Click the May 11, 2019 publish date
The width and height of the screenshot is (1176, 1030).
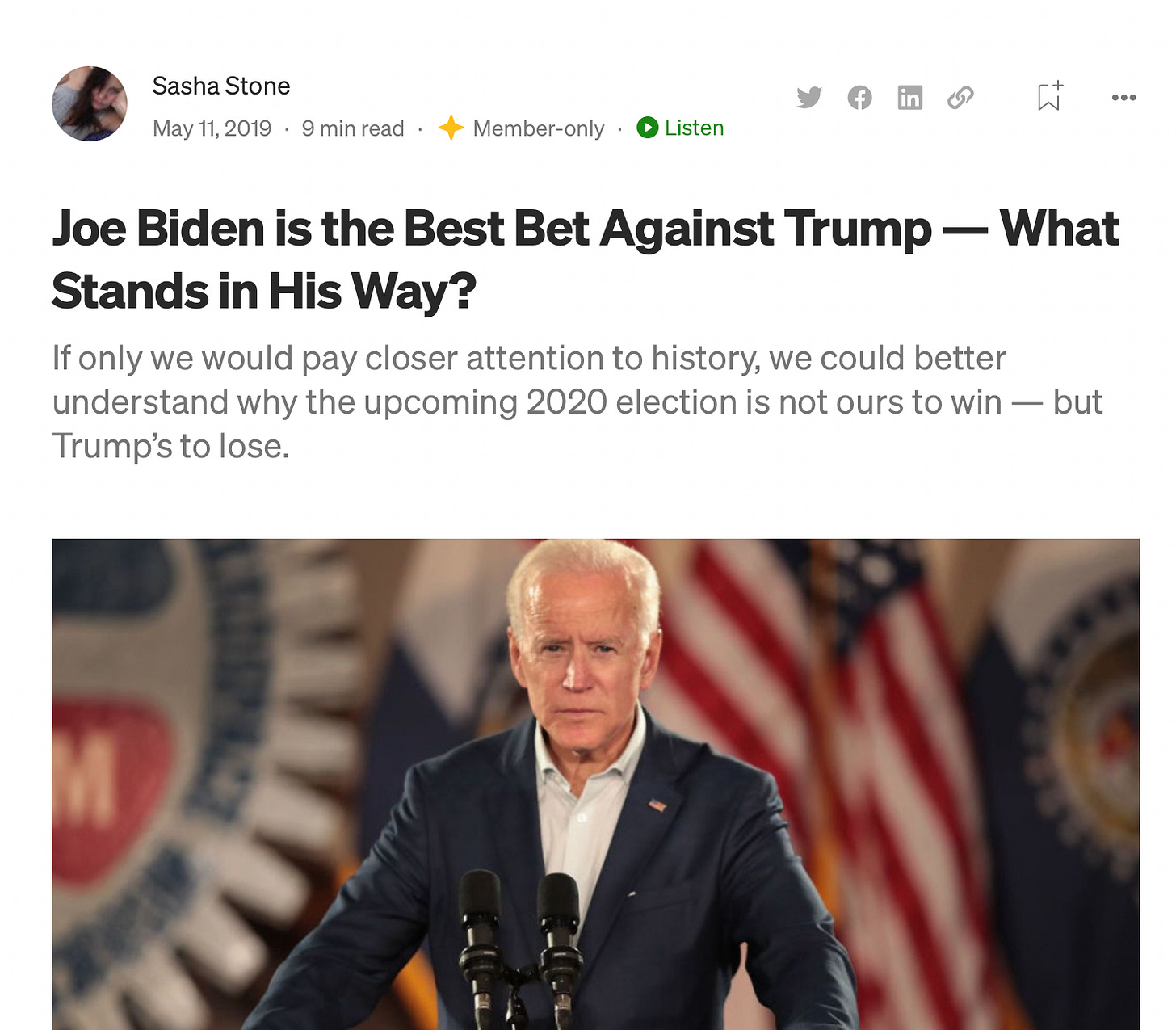[212, 128]
